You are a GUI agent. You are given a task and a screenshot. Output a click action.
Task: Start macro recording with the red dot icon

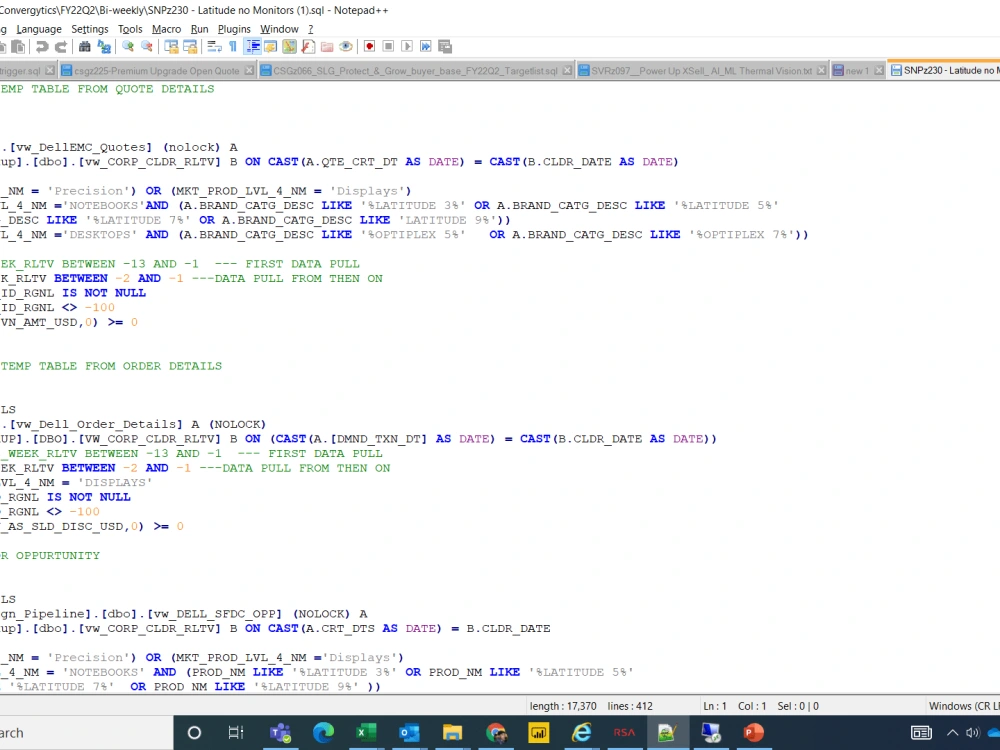[369, 47]
